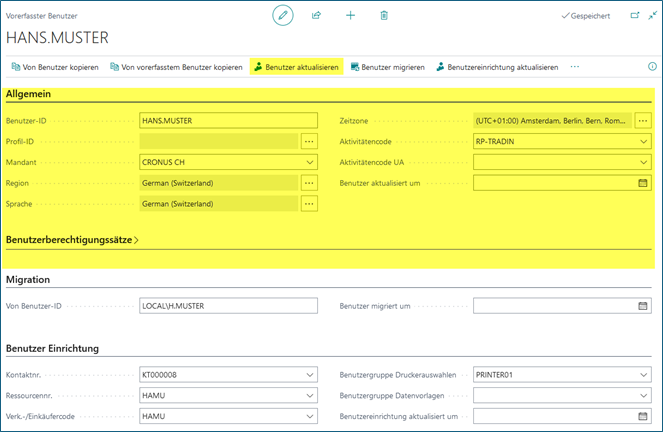Open page in new window icon
The image size is (663, 432).
634,16
